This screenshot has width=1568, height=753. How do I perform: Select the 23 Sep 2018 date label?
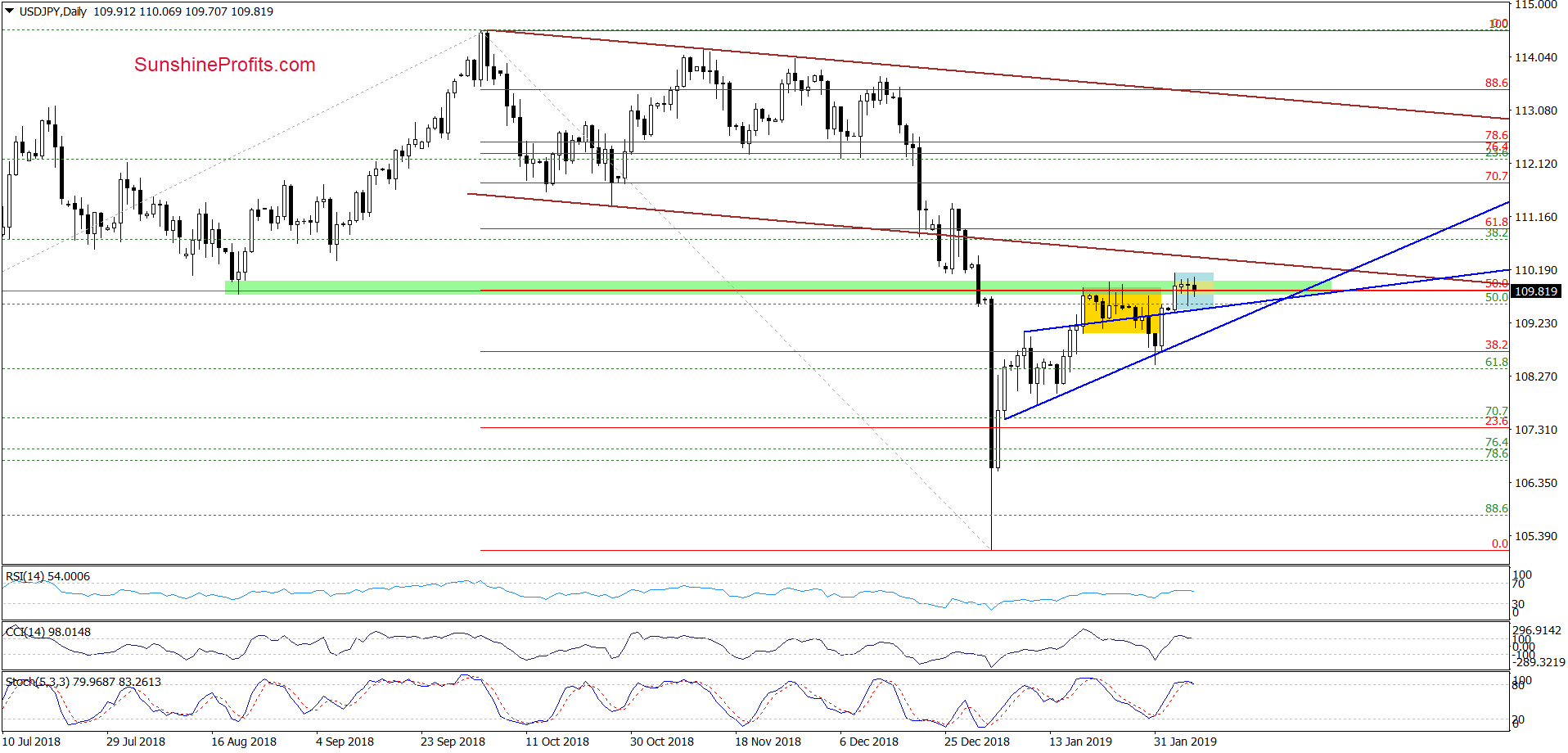tap(453, 742)
